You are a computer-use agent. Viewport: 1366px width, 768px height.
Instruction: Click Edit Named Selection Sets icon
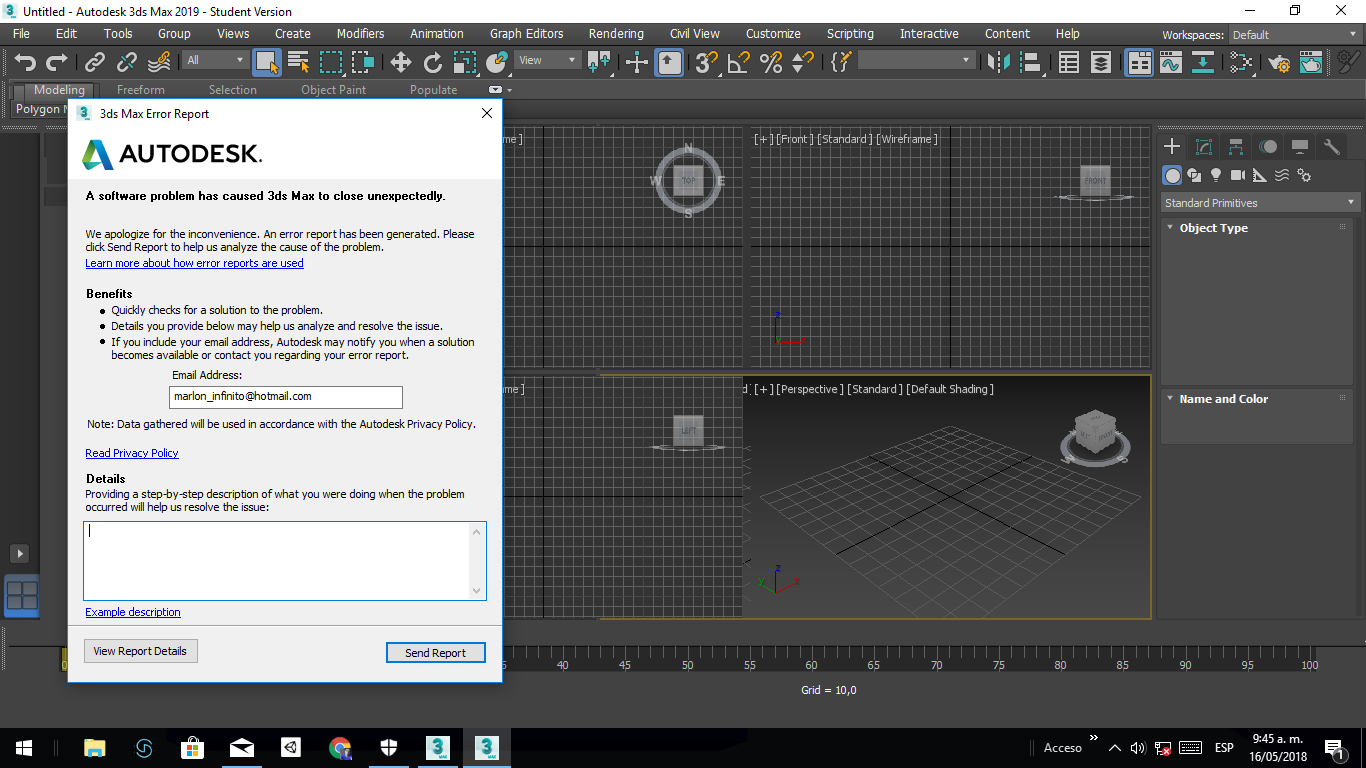pyautogui.click(x=841, y=63)
